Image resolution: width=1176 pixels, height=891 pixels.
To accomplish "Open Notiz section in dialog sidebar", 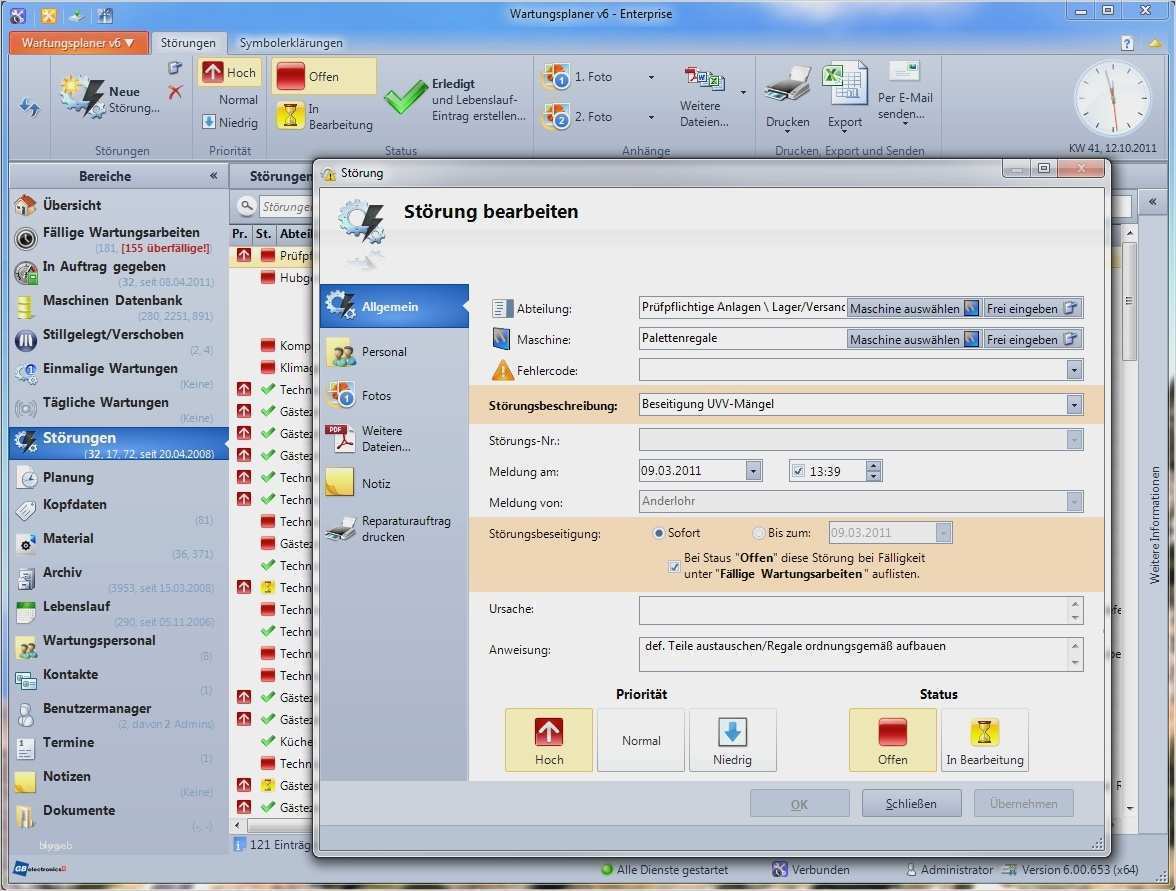I will [376, 483].
